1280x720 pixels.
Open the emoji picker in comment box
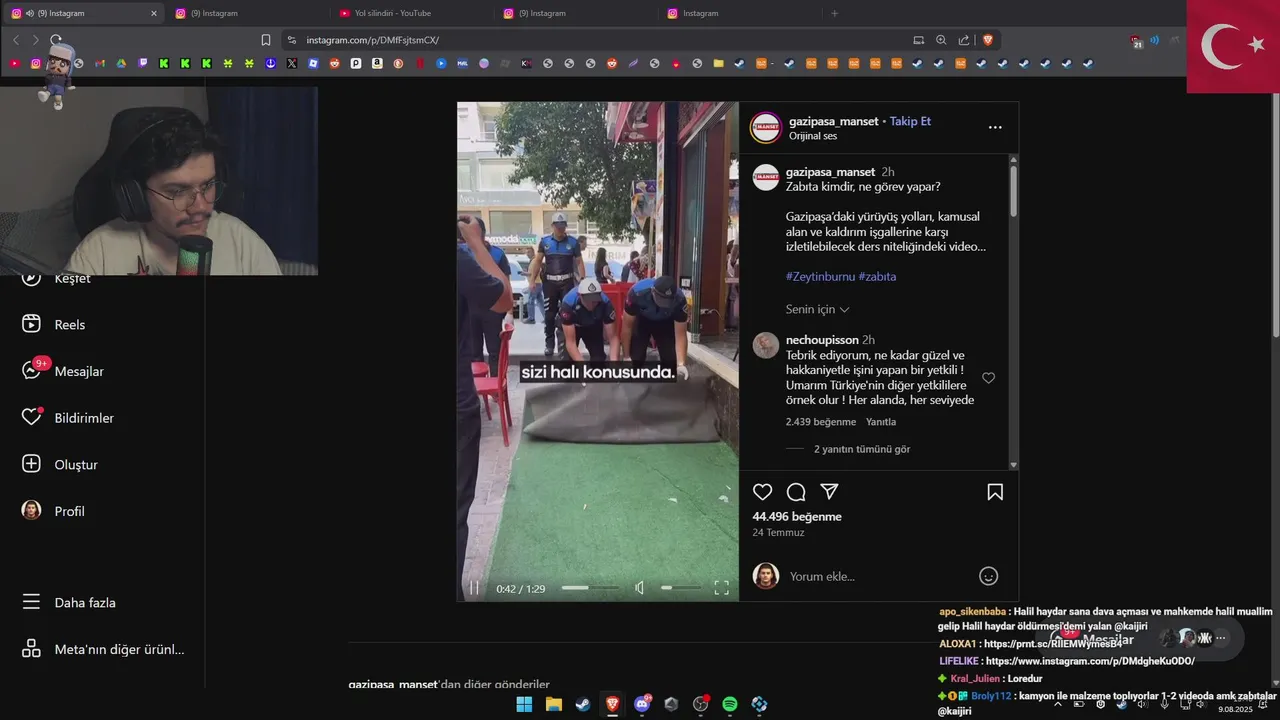[x=988, y=576]
